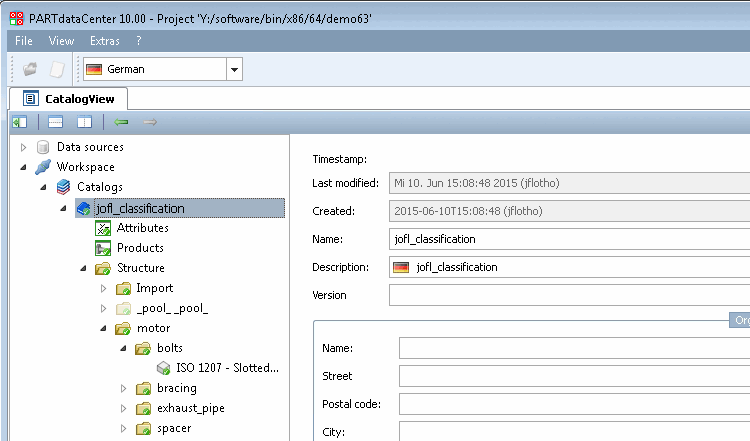The height and width of the screenshot is (441, 750).
Task: Expand the Data sources tree node
Action: [x=24, y=147]
